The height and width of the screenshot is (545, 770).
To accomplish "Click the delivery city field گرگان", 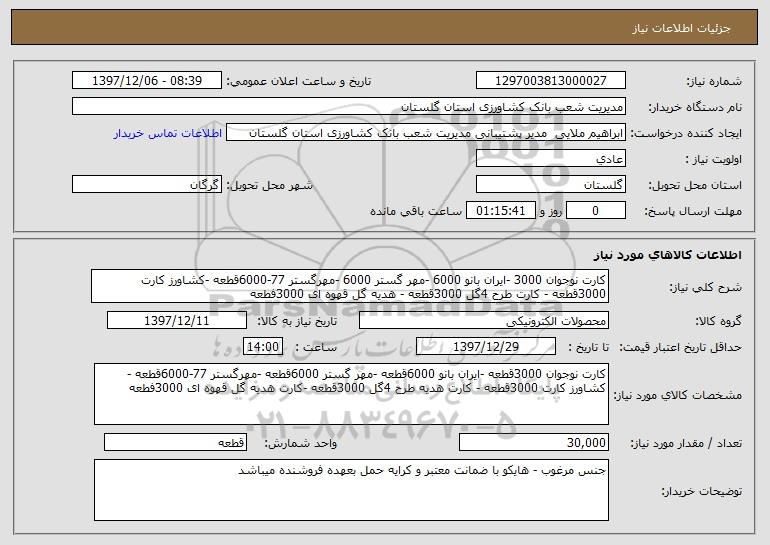I will pyautogui.click(x=147, y=184).
